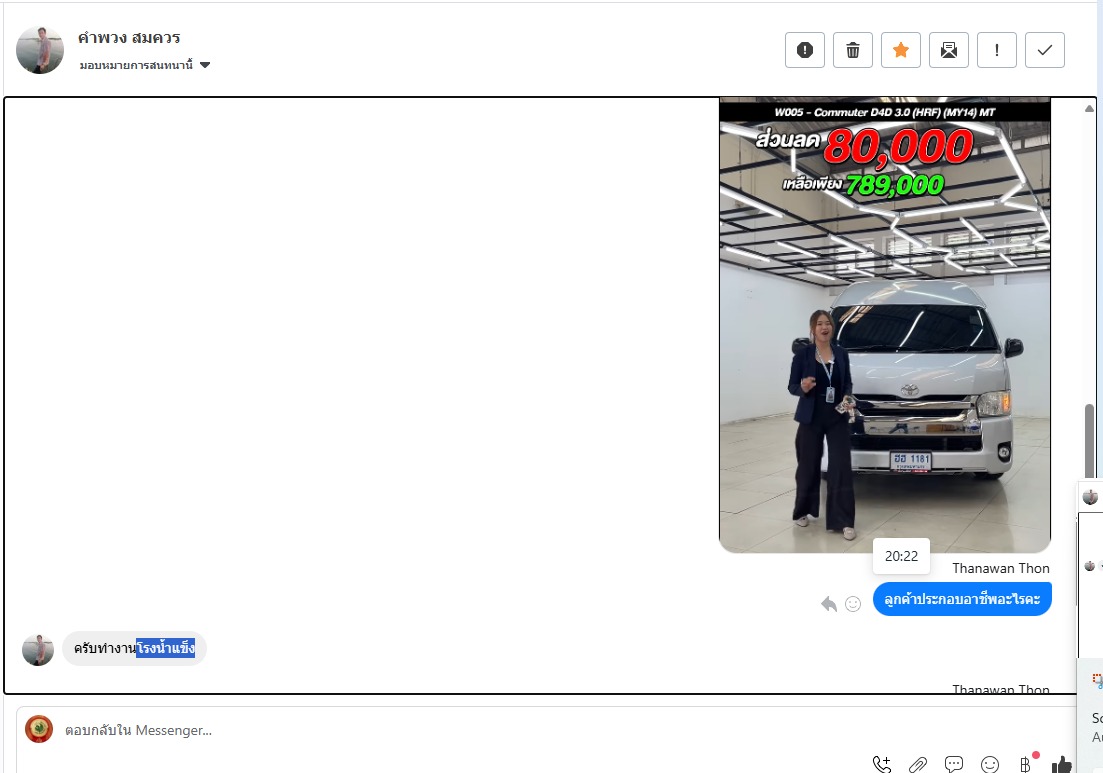The image size is (1103, 773).
Task: Open the assign conversation dropdown
Action: [145, 65]
